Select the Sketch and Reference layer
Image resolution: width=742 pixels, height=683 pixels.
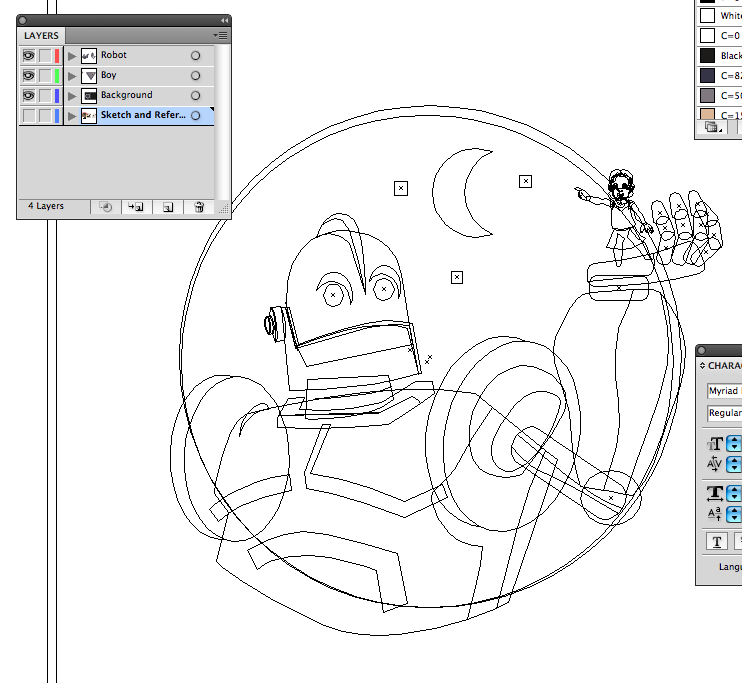[142, 115]
